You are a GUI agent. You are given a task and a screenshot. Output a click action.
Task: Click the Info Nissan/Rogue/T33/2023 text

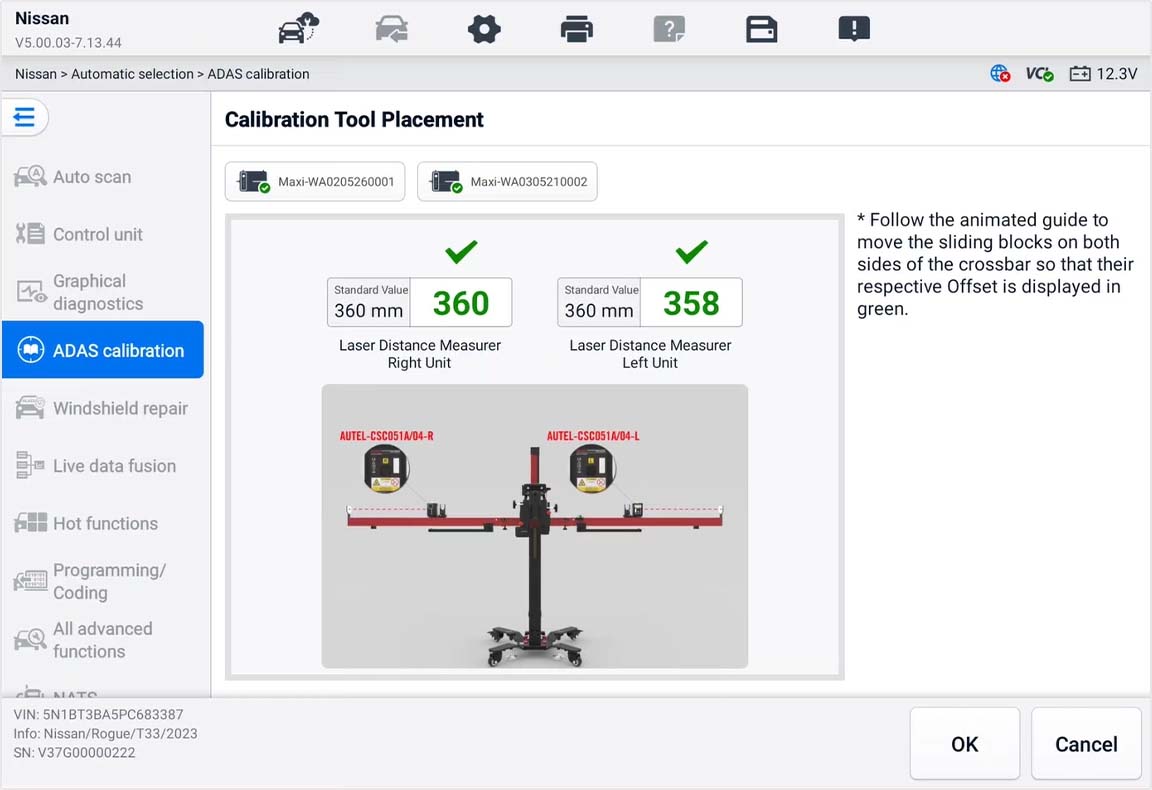(x=105, y=733)
